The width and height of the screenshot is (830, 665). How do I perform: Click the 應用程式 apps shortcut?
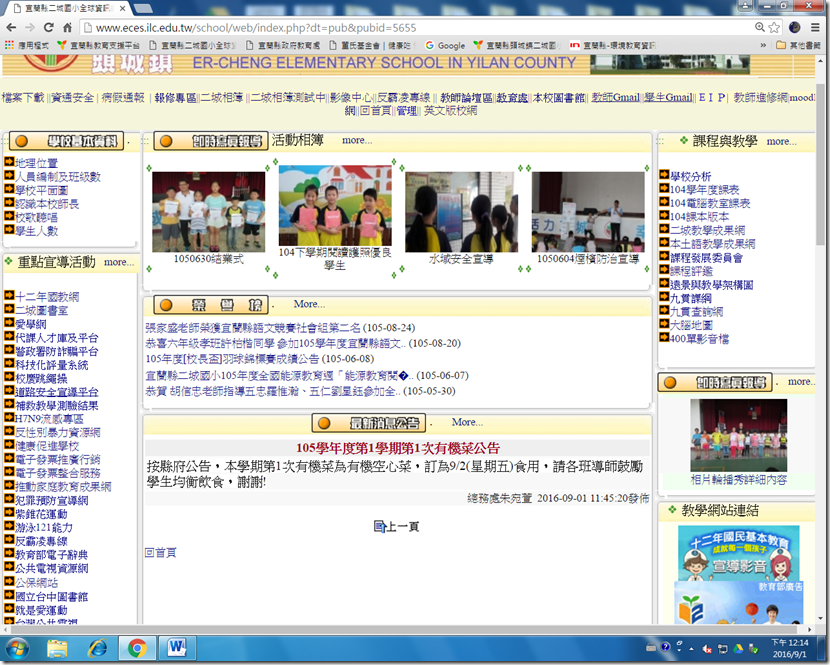26,46
